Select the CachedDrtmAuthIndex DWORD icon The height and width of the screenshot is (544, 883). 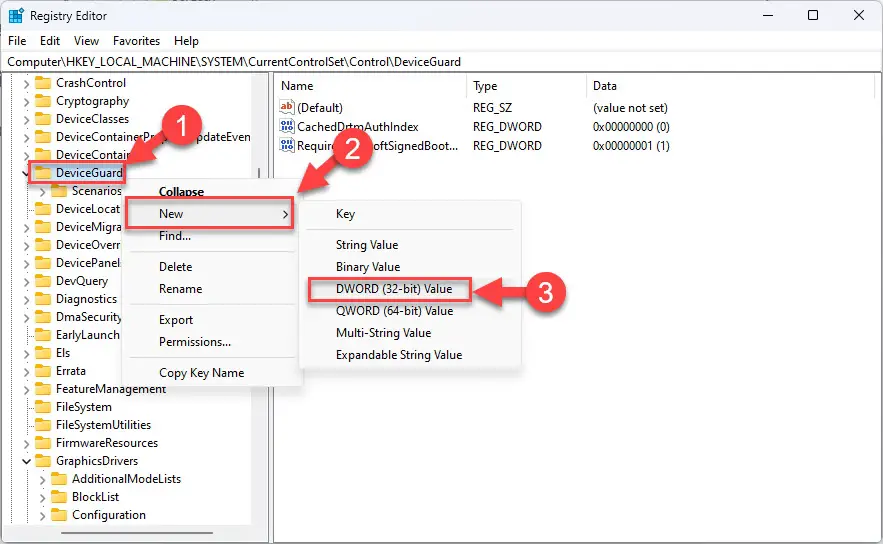pyautogui.click(x=287, y=126)
